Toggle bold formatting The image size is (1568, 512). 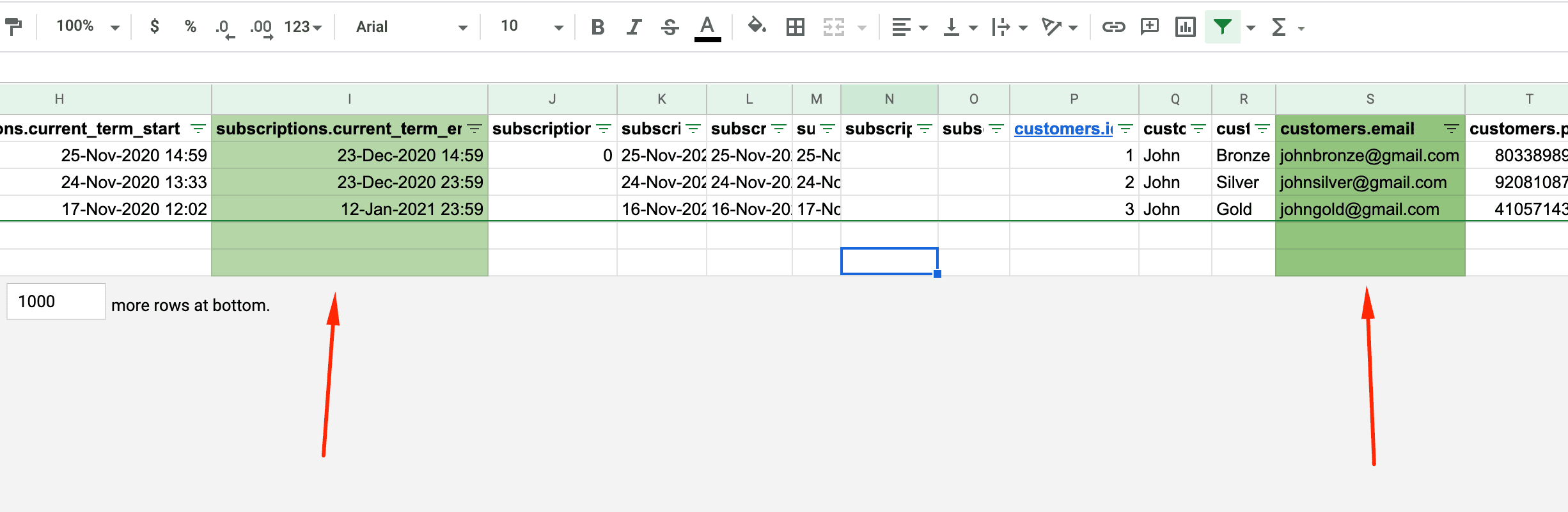pyautogui.click(x=598, y=27)
